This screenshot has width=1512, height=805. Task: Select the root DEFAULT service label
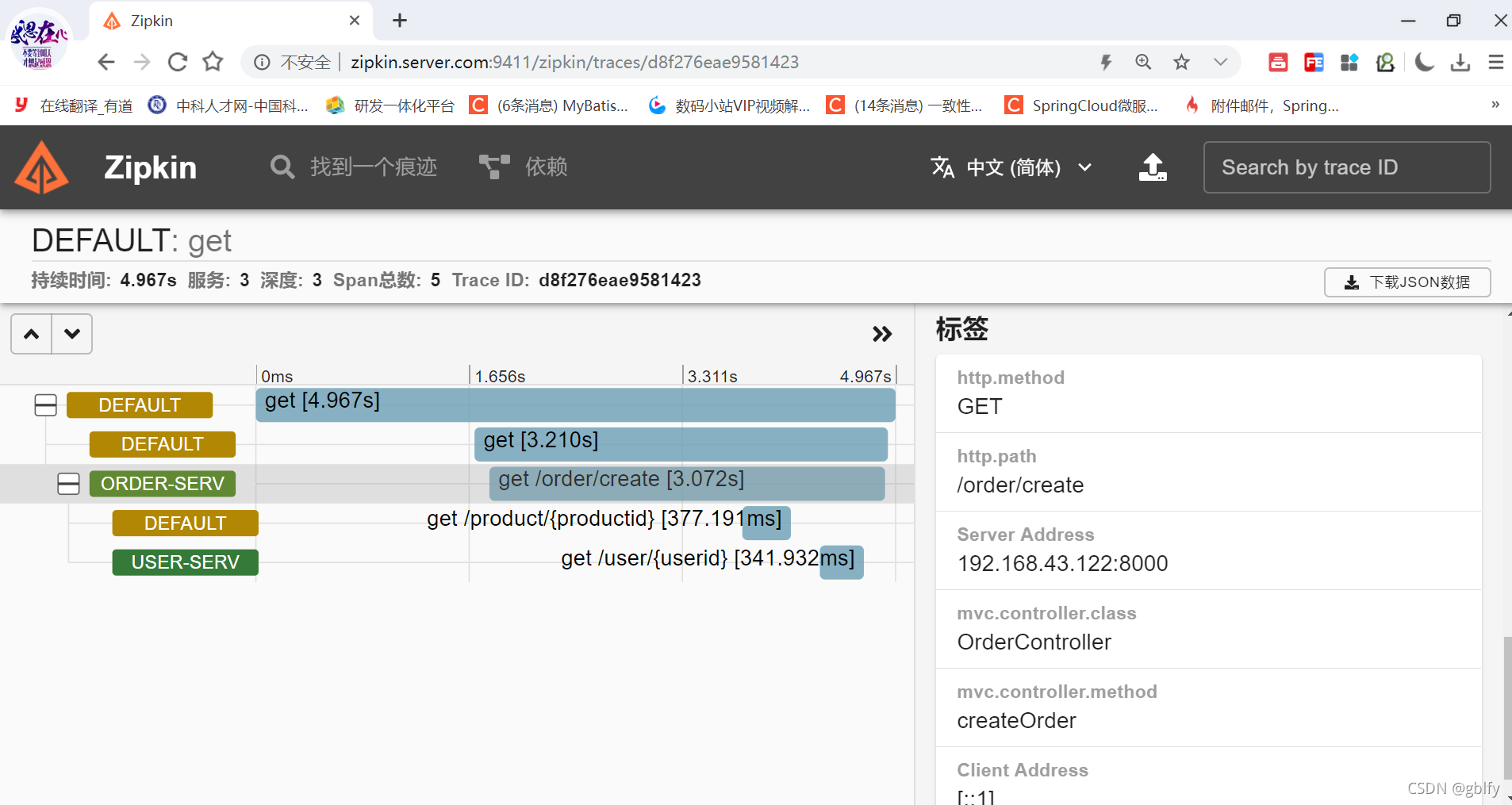pyautogui.click(x=140, y=405)
